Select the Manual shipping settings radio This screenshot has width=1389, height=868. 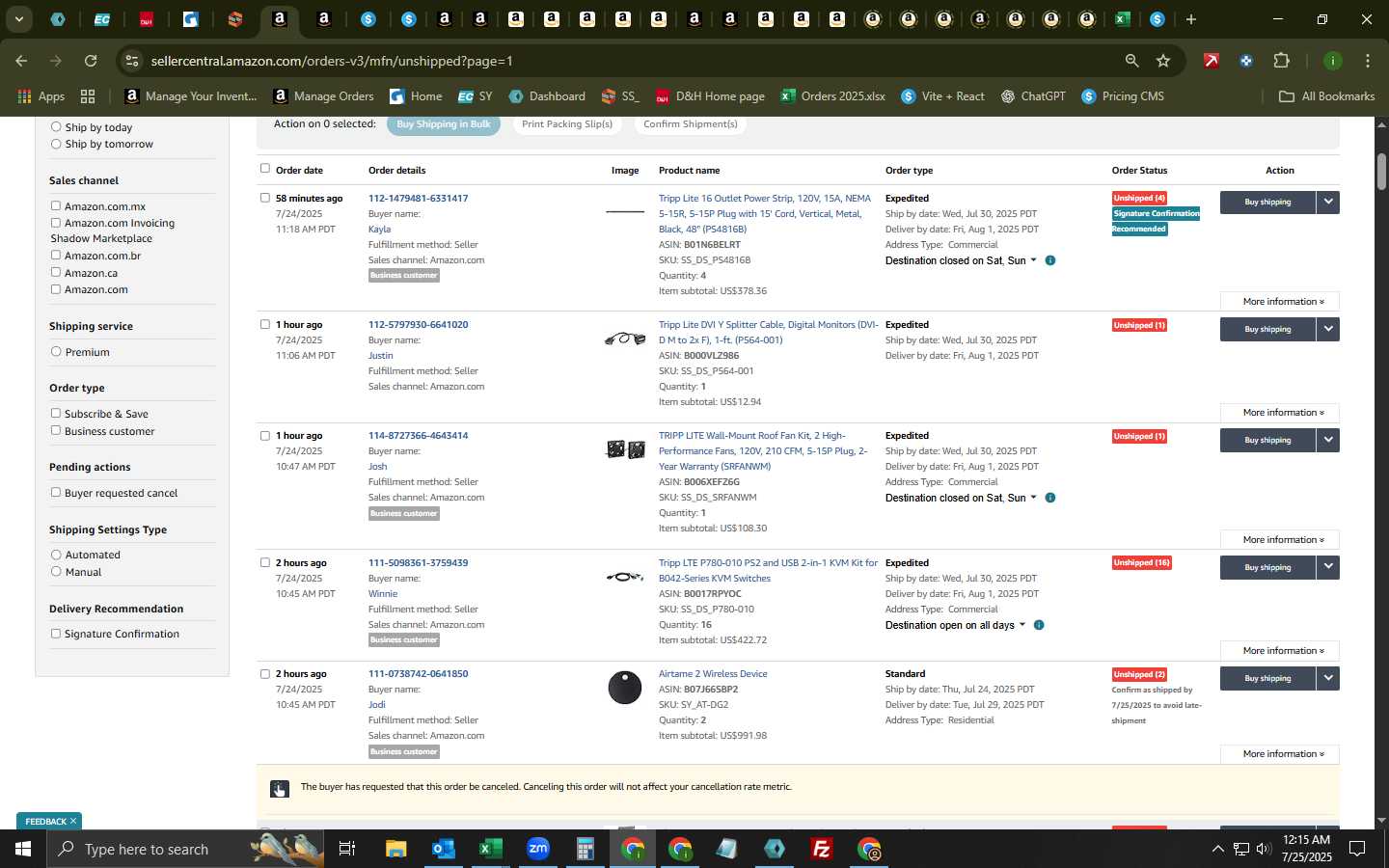(56, 571)
